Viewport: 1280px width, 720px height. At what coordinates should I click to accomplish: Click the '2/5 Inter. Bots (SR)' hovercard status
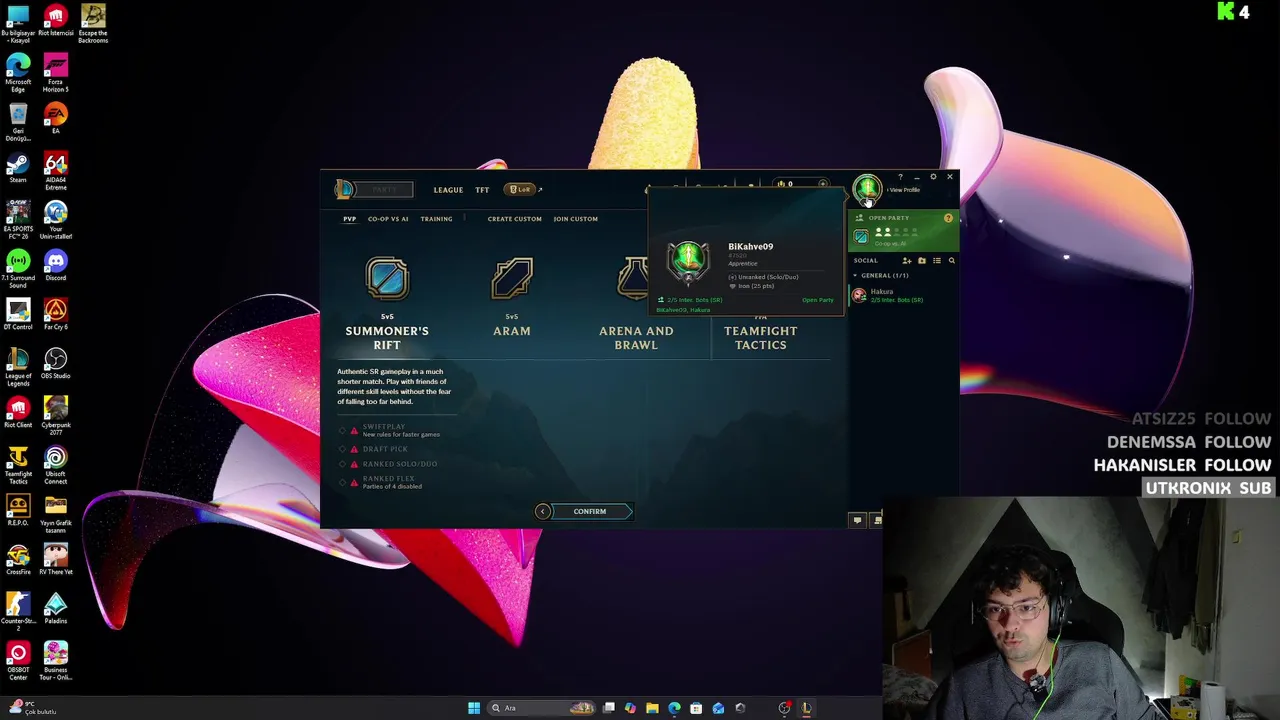(694, 300)
